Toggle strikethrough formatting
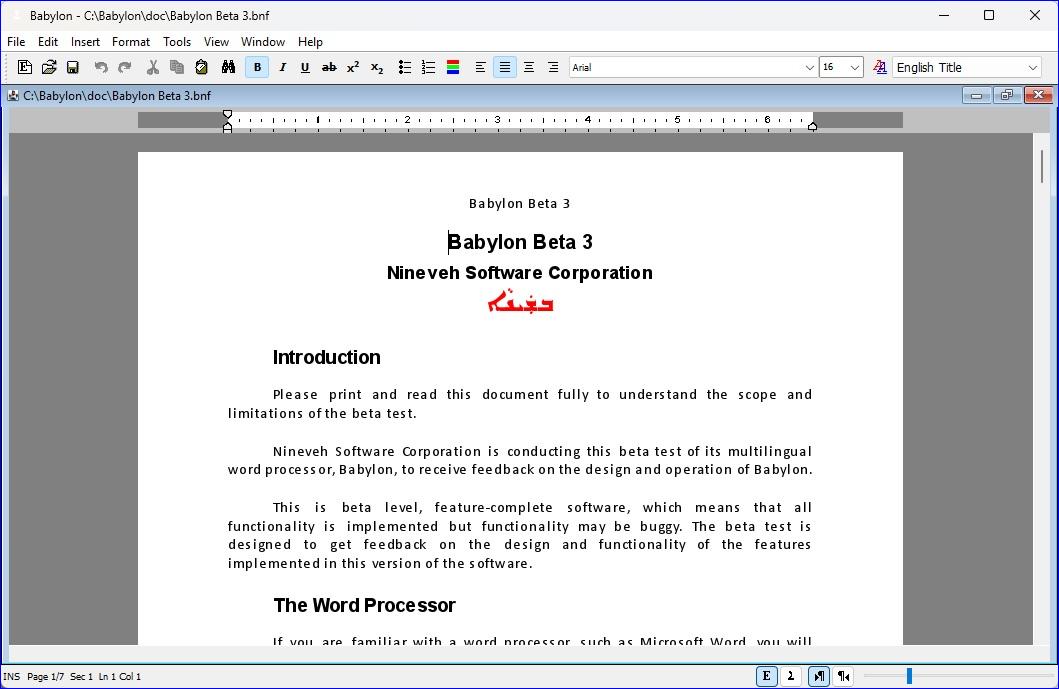 tap(329, 67)
